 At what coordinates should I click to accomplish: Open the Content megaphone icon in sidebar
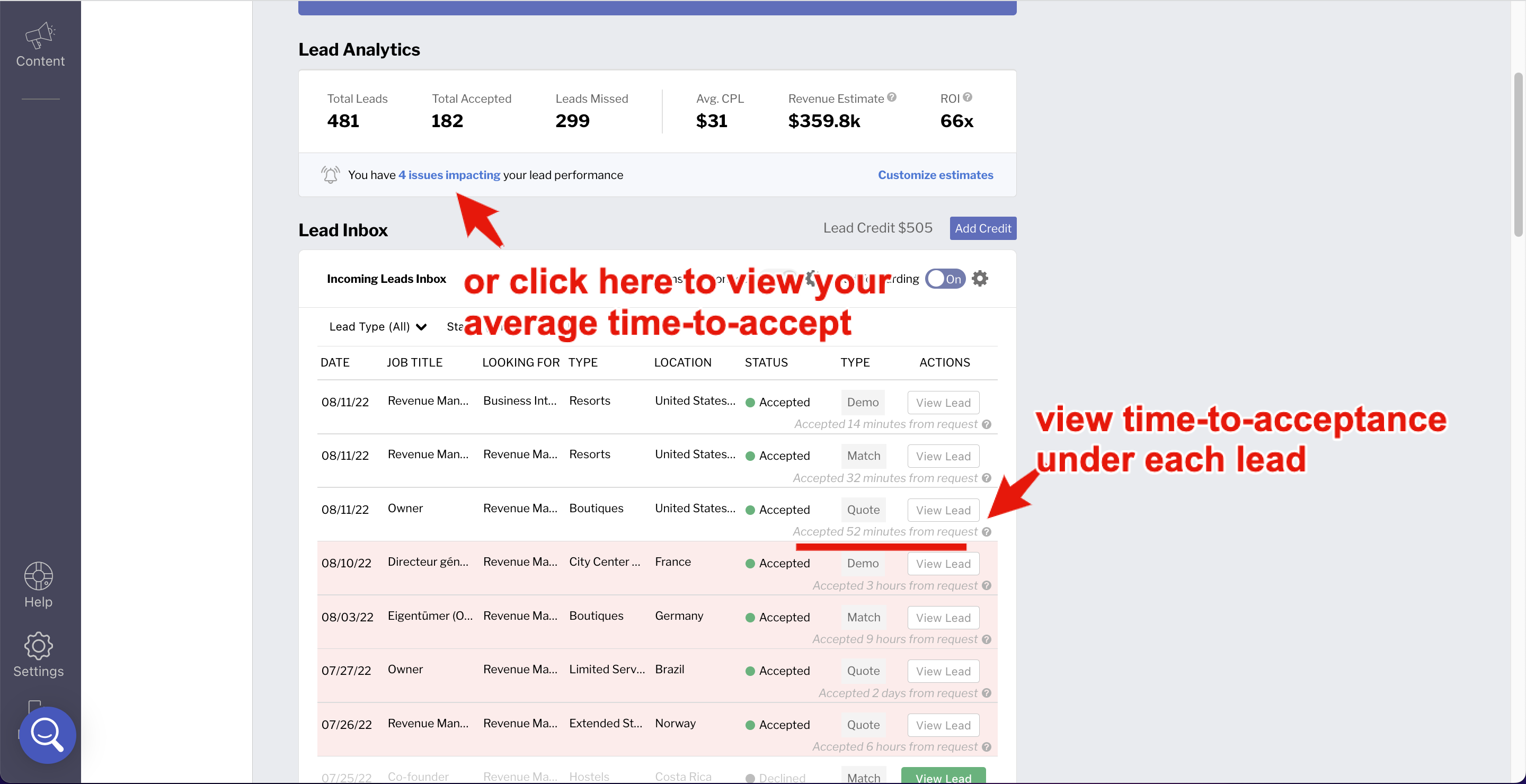pyautogui.click(x=40, y=36)
